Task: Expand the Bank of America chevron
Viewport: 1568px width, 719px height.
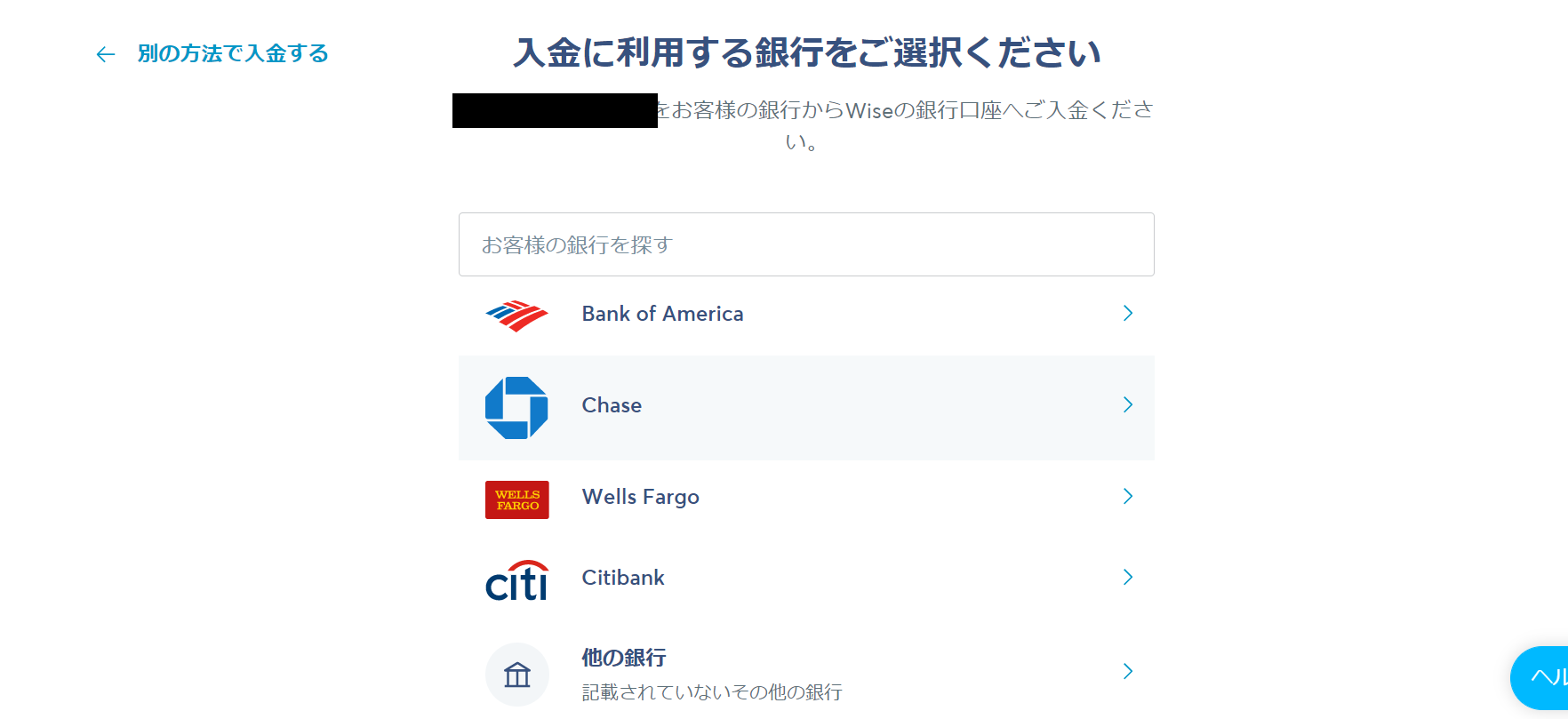Action: pyautogui.click(x=1128, y=313)
